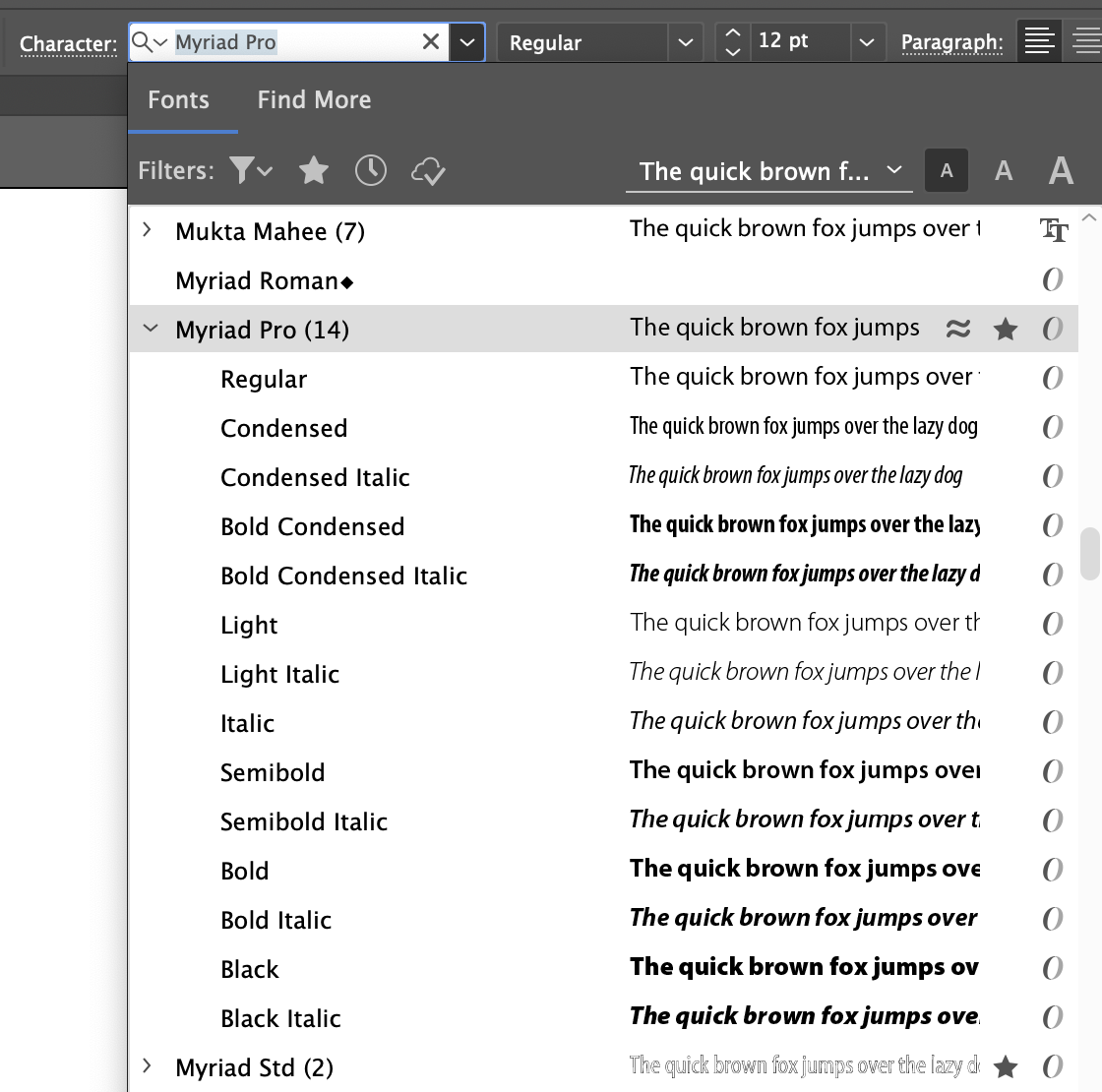Clear the font search field

point(430,42)
